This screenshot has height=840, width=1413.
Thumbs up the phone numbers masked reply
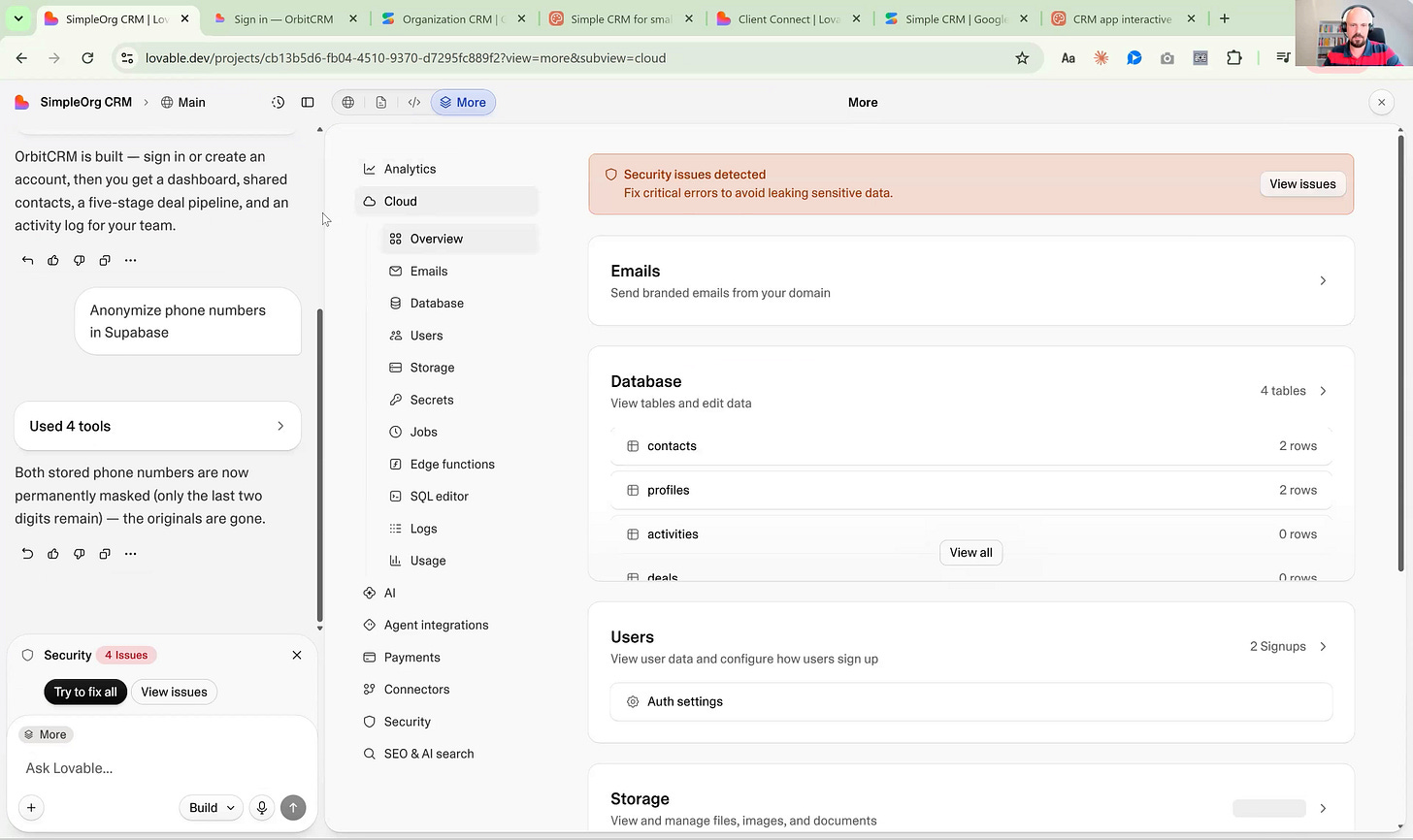53,554
